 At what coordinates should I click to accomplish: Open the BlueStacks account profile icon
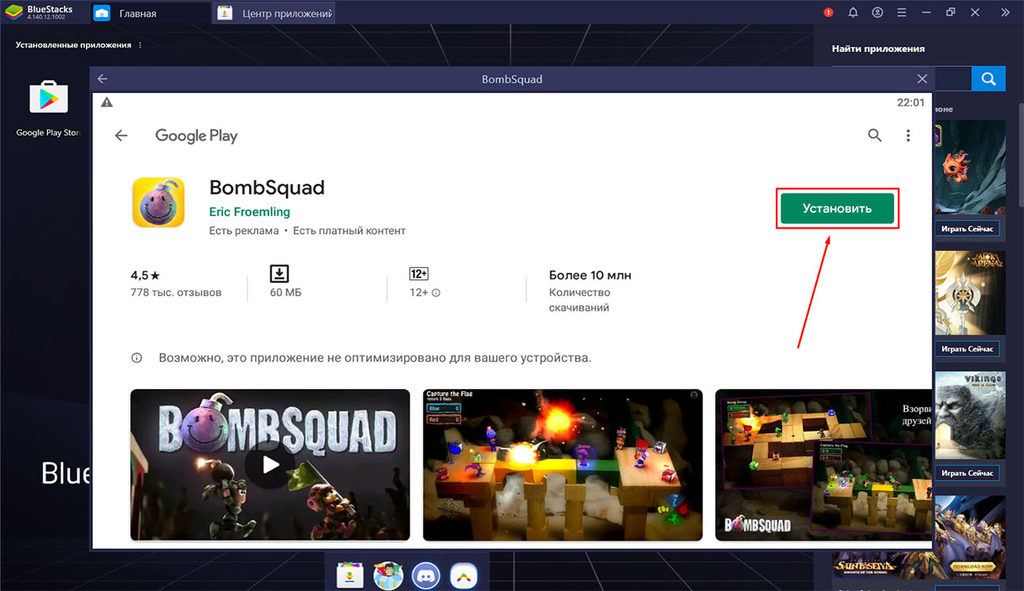tap(877, 12)
